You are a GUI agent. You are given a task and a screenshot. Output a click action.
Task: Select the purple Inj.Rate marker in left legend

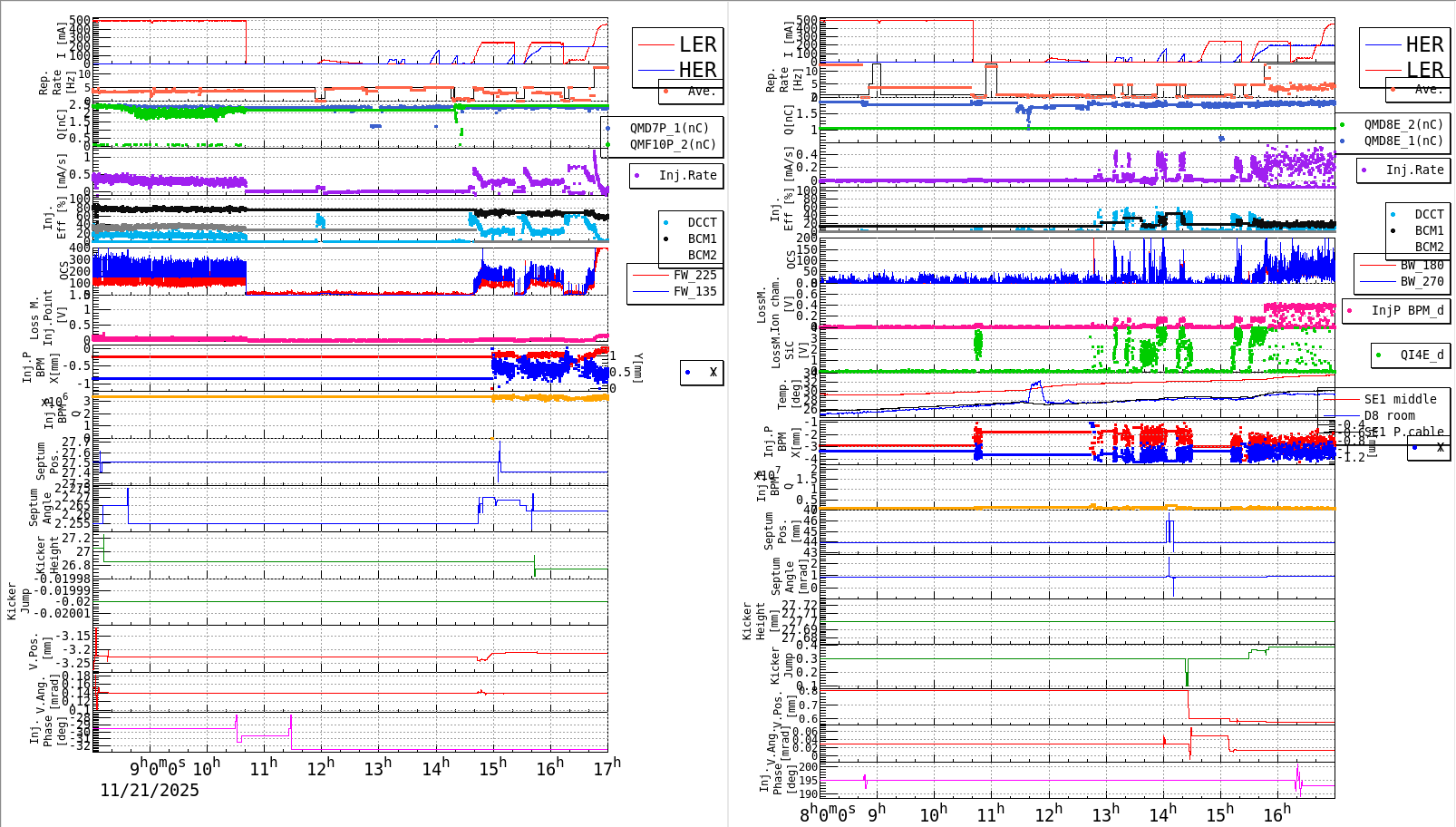point(637,176)
